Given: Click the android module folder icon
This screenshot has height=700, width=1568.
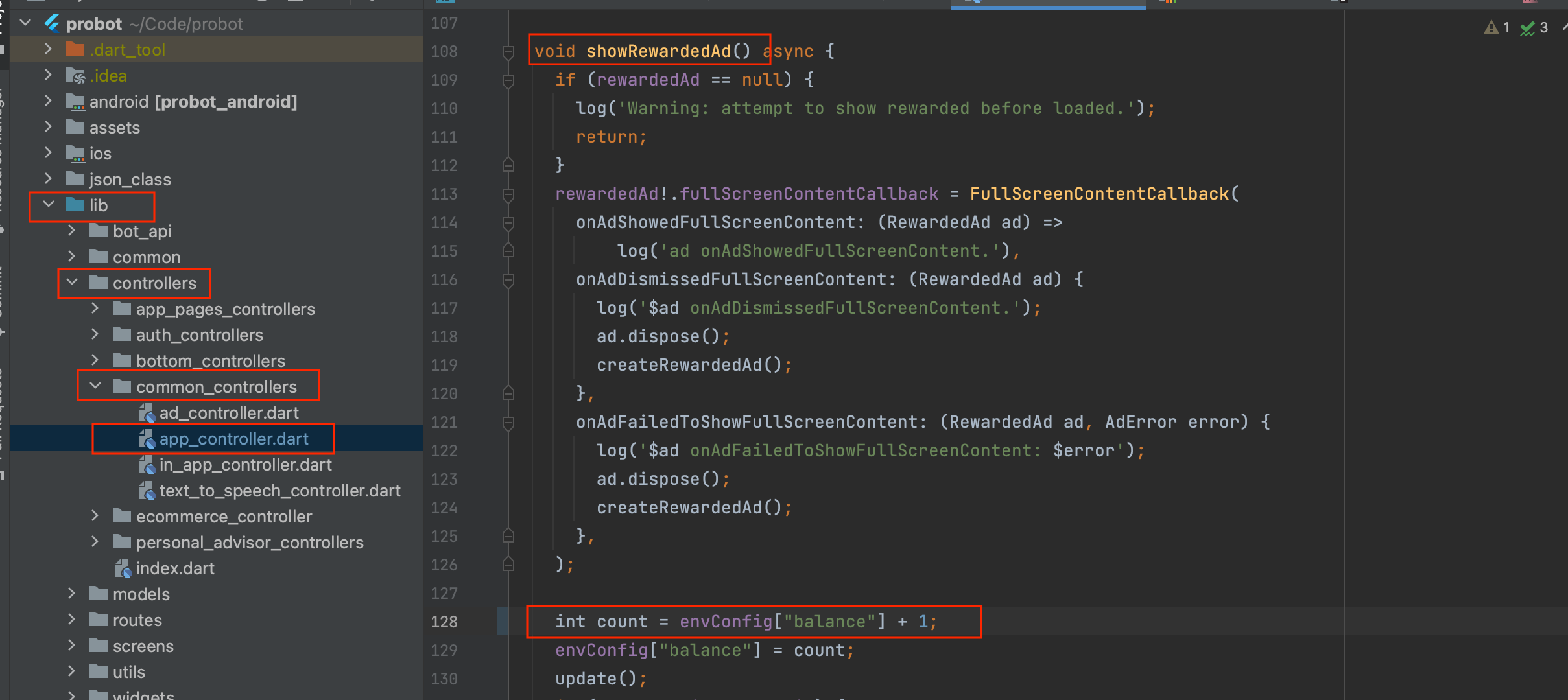Looking at the screenshot, I should 75,101.
